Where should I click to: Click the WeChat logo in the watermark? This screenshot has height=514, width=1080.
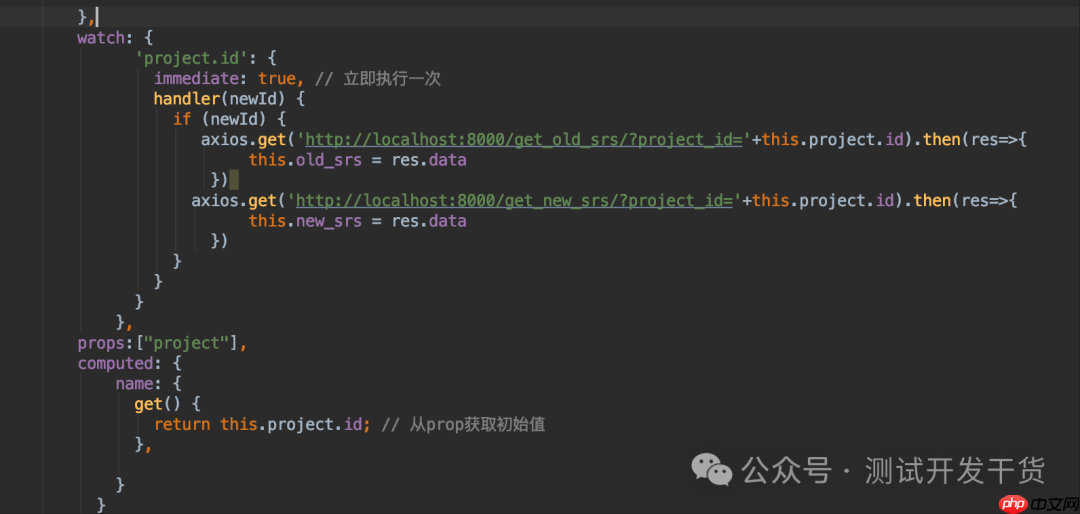pyautogui.click(x=712, y=469)
